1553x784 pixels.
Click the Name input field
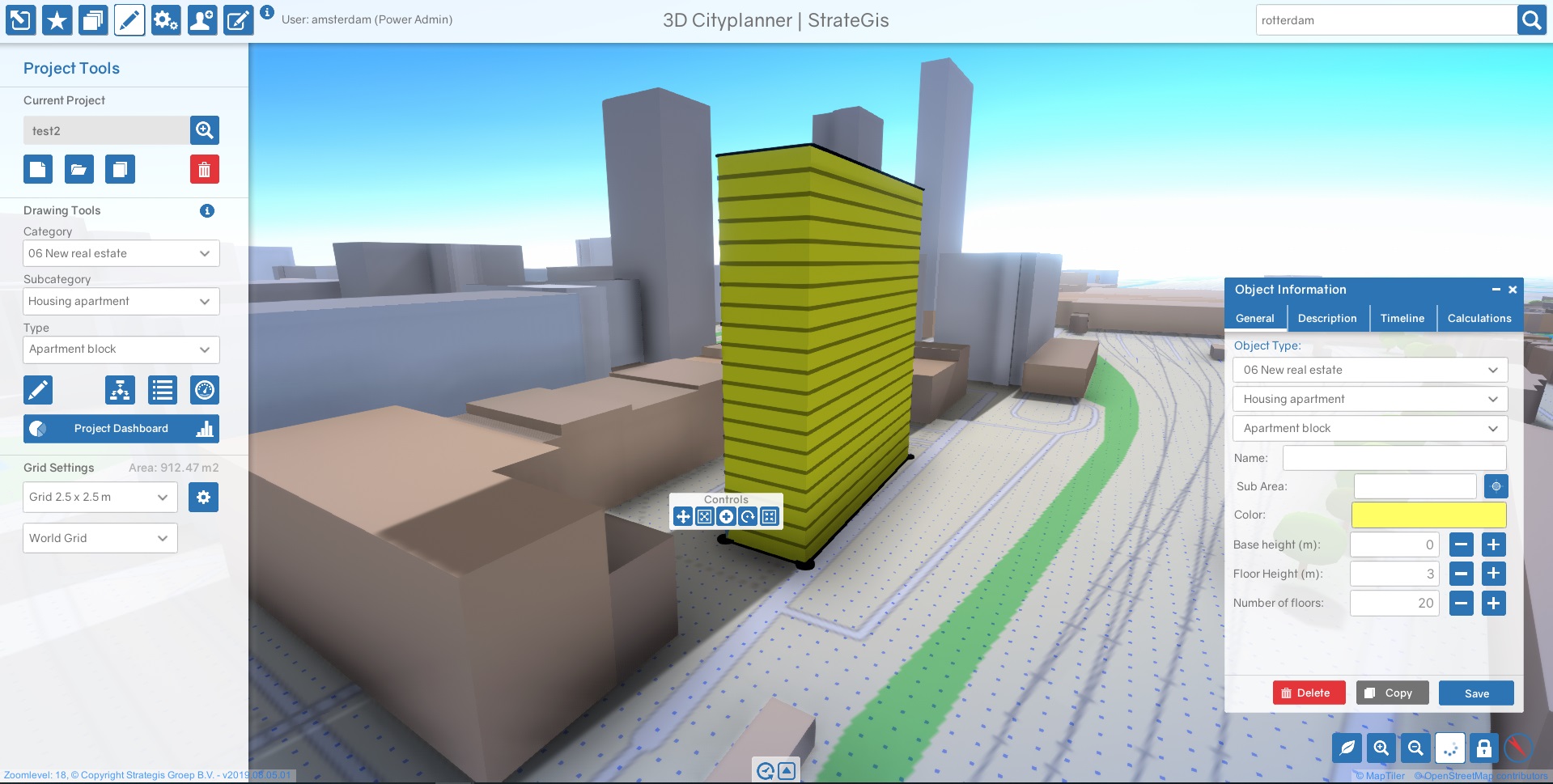pos(1394,458)
